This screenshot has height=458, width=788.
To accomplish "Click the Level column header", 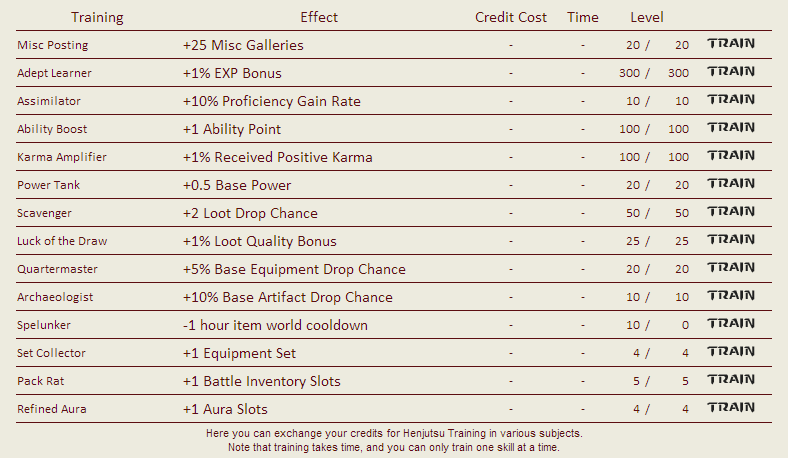I will pyautogui.click(x=647, y=17).
